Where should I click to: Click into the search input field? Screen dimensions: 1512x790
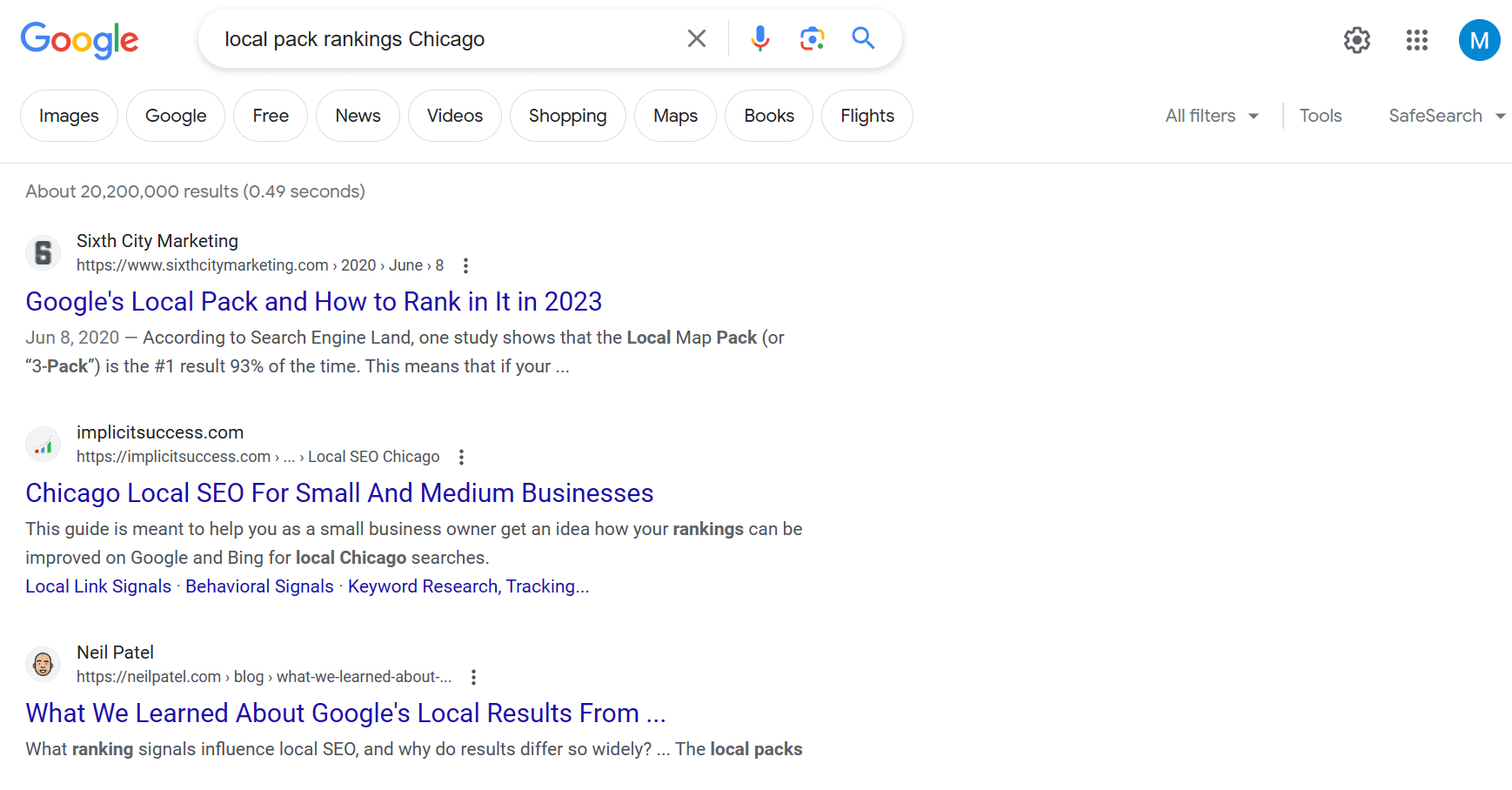444,39
